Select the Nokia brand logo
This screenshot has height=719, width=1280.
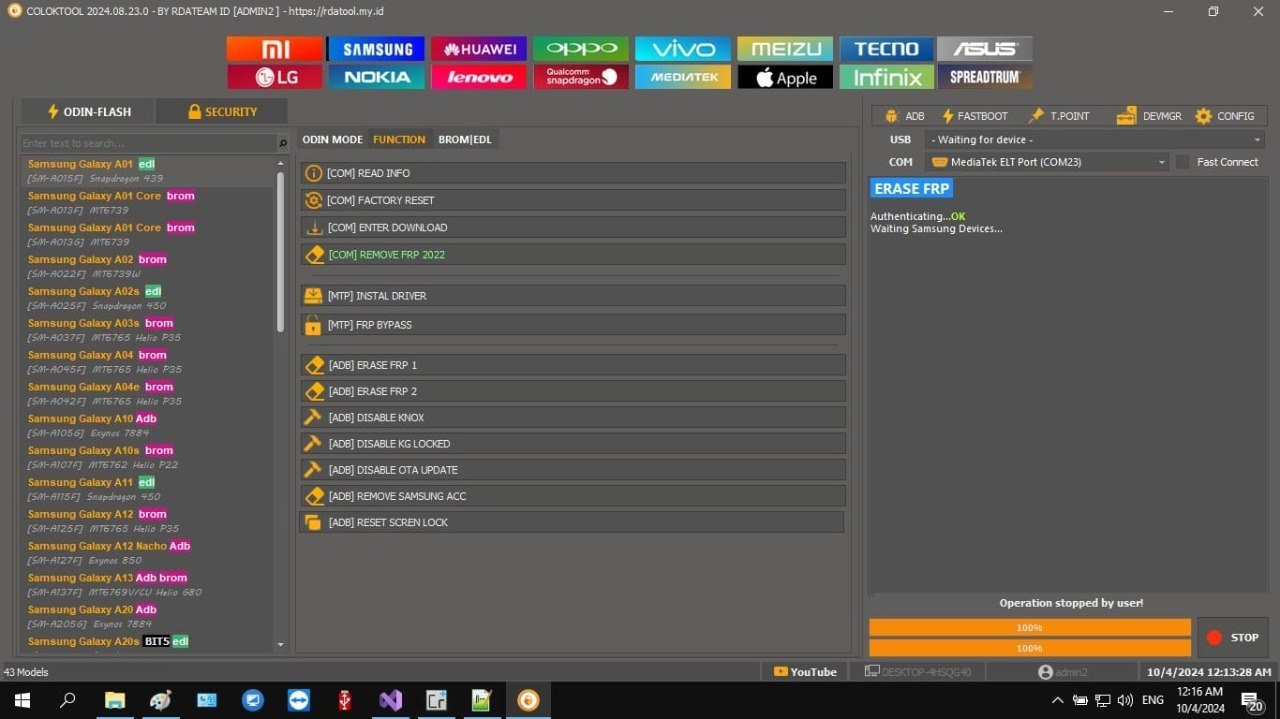coord(377,77)
